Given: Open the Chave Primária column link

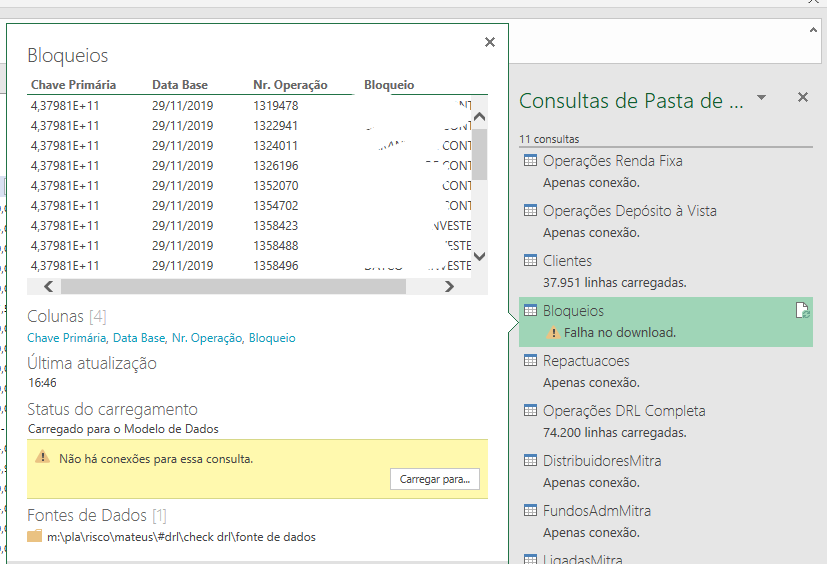Looking at the screenshot, I should tap(66, 338).
